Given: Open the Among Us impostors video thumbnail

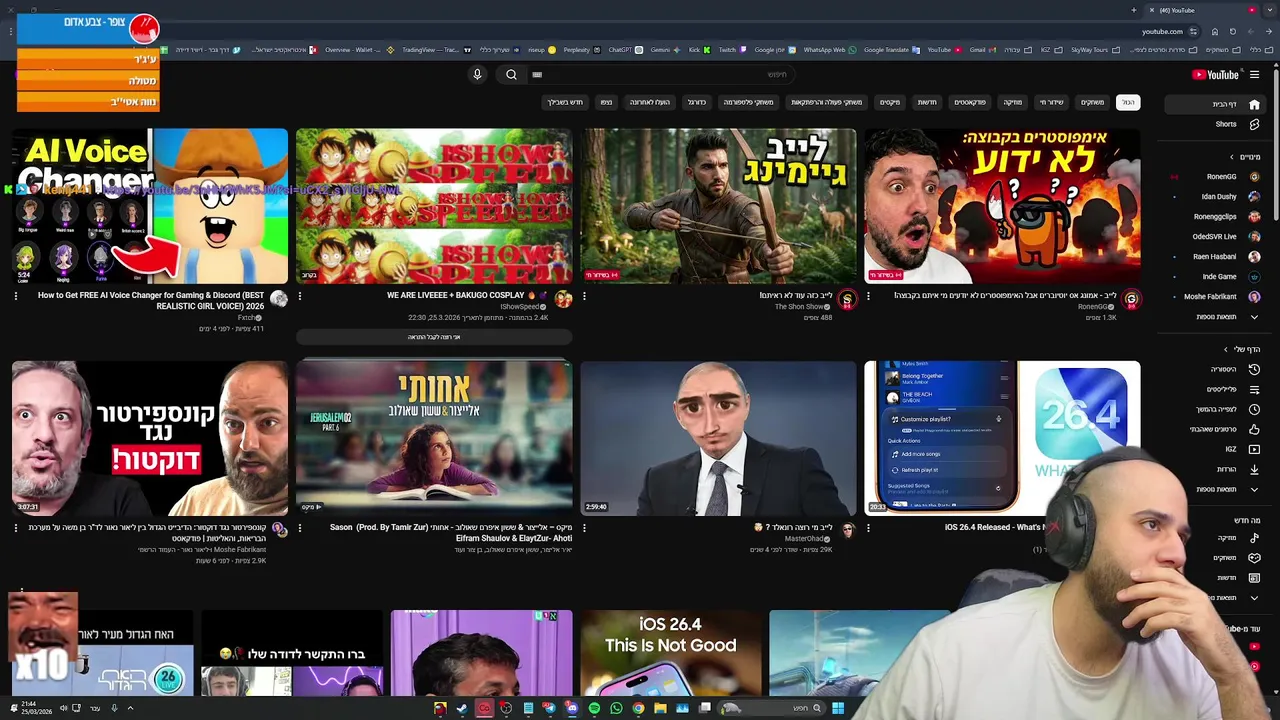Looking at the screenshot, I should pyautogui.click(x=1002, y=206).
